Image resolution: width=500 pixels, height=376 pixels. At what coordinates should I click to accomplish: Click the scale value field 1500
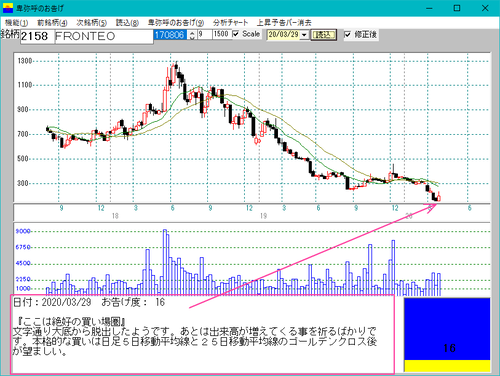pos(222,34)
